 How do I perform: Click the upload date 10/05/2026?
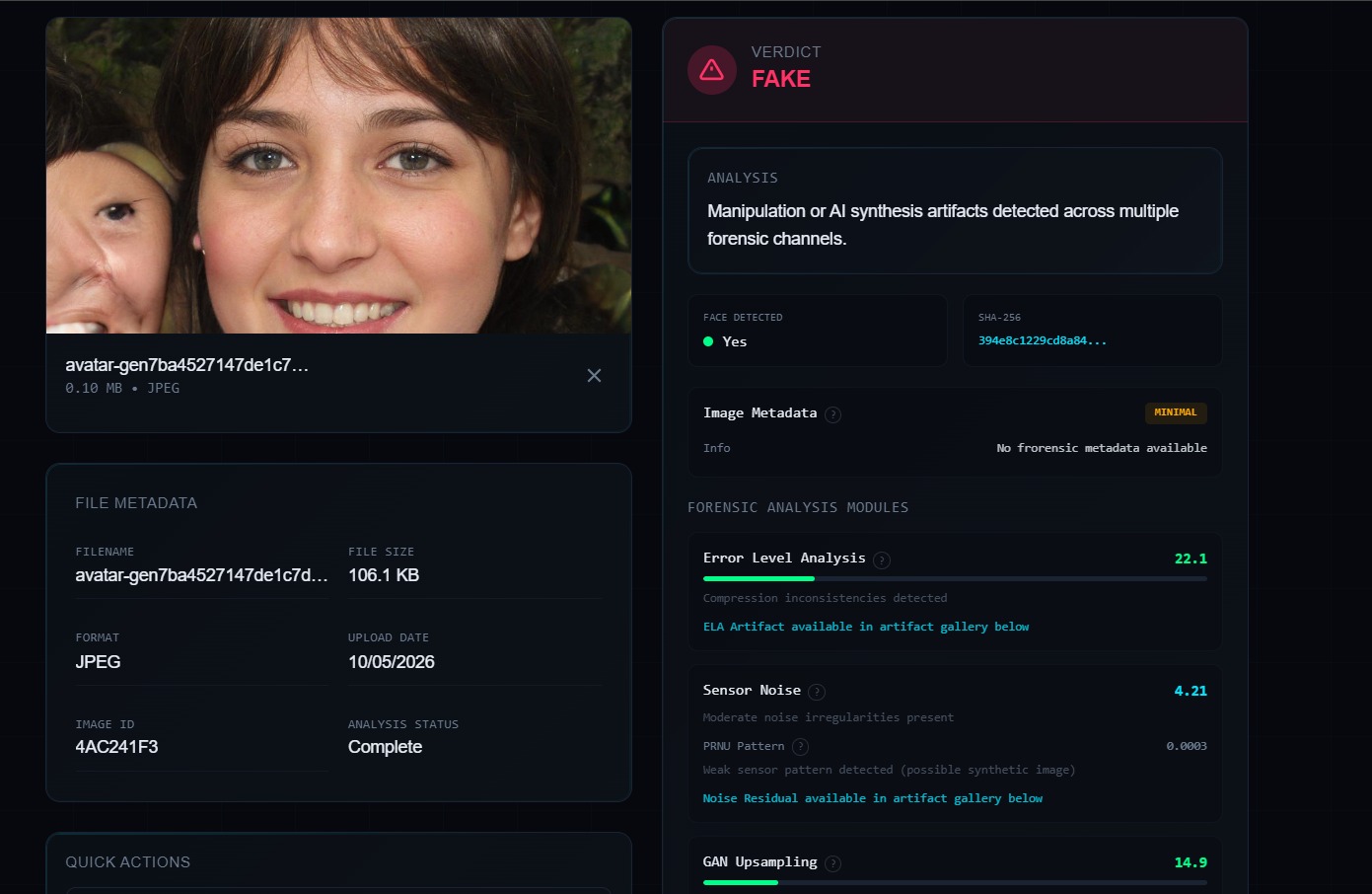tap(392, 662)
